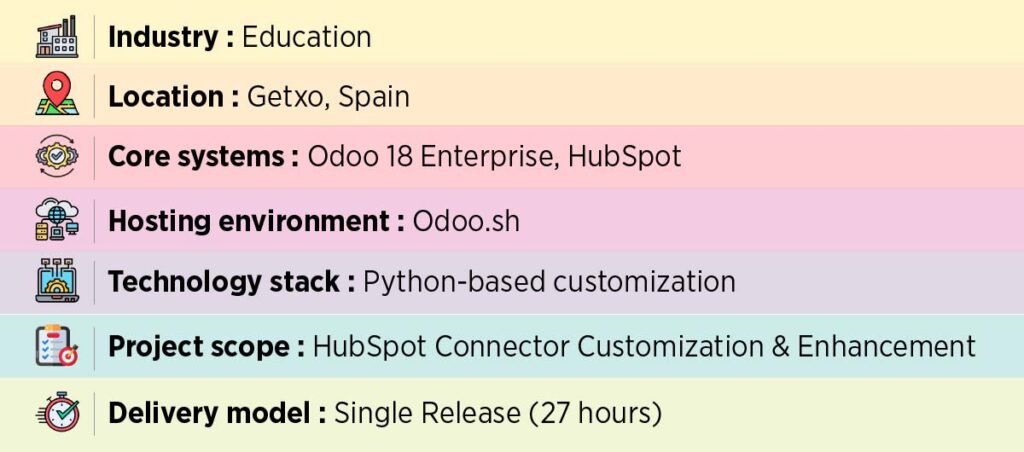The width and height of the screenshot is (1024, 452).
Task: Click the cloud Hosting environment icon
Action: 57,219
